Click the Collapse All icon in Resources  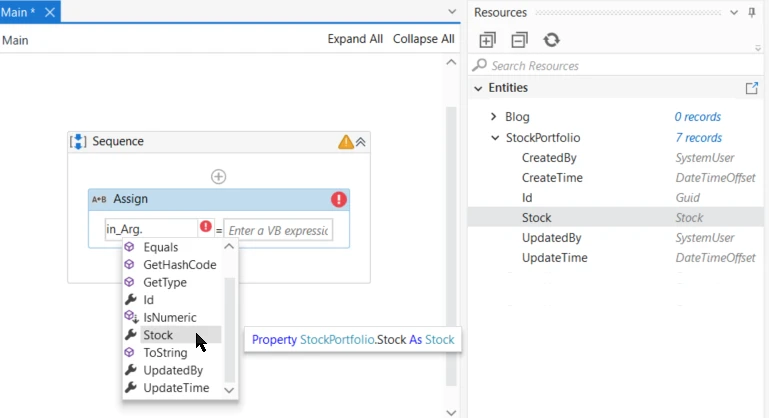click(519, 40)
